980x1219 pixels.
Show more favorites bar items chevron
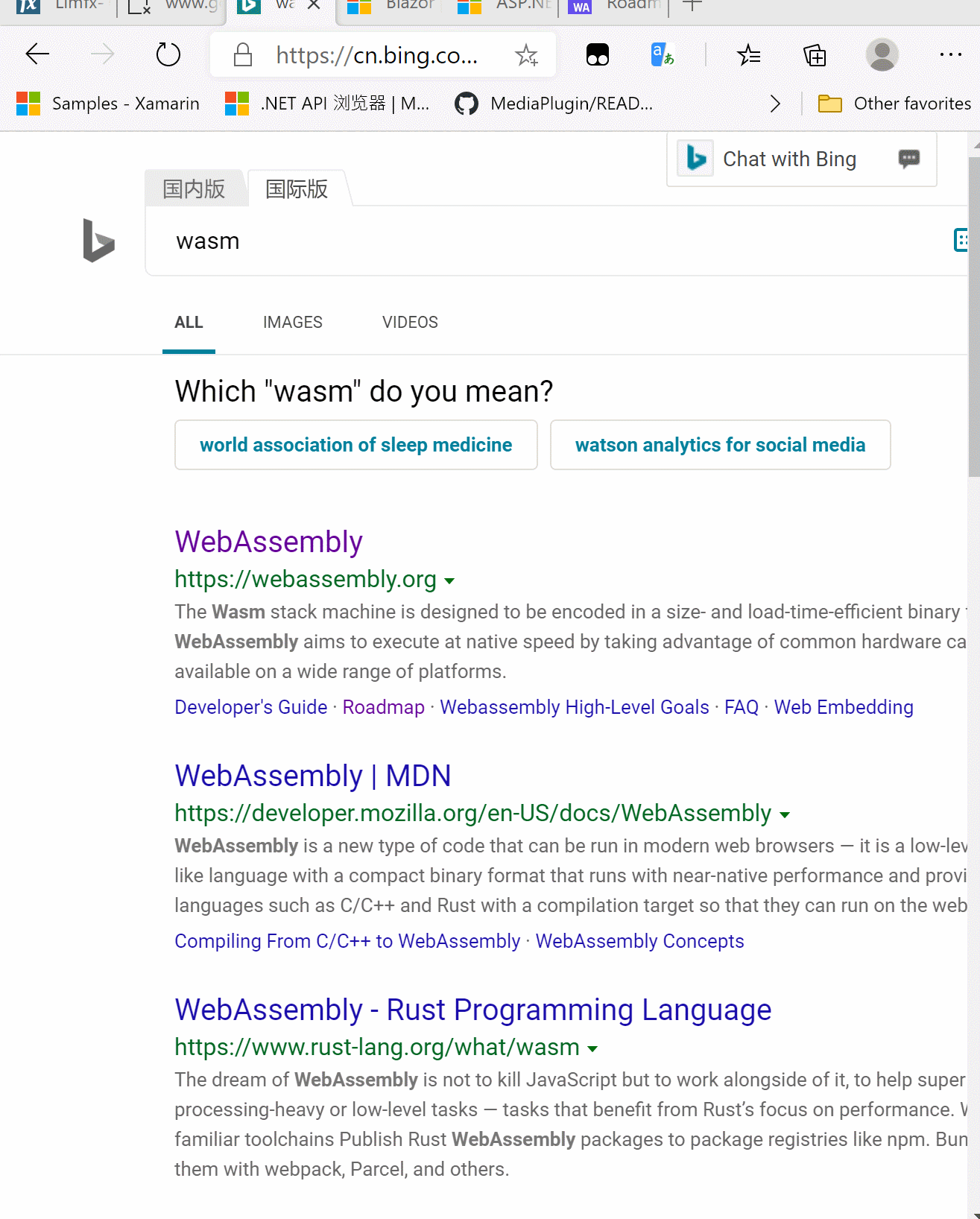775,104
